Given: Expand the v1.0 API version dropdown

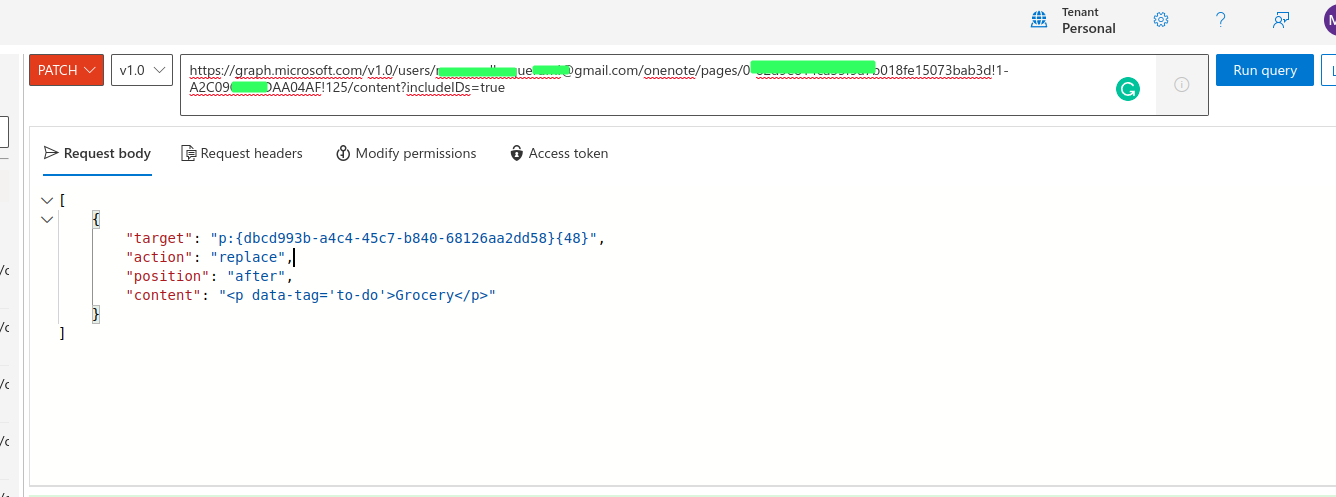Looking at the screenshot, I should coord(141,70).
